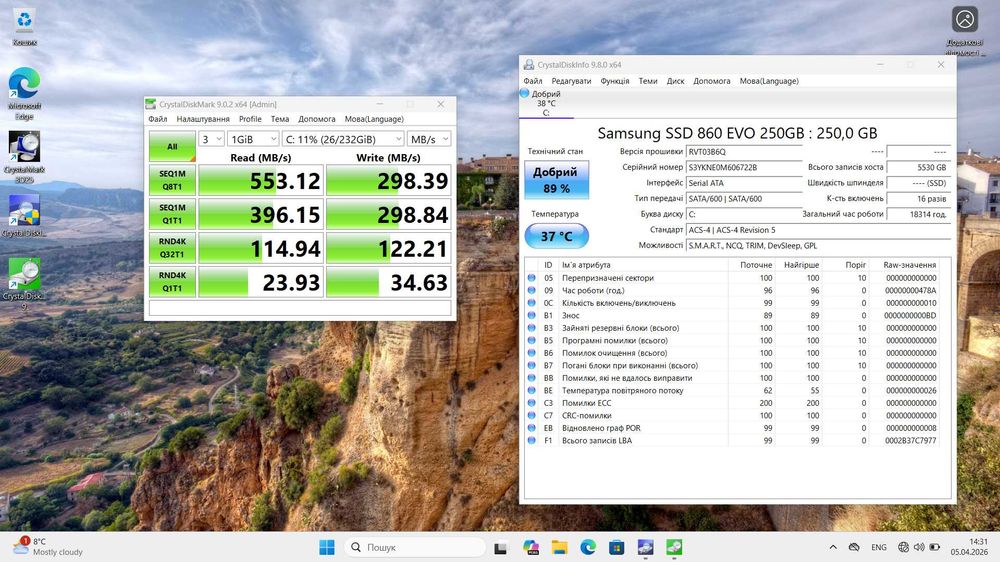Open File Explorer from the taskbar
This screenshot has width=1000, height=562.
559,547
